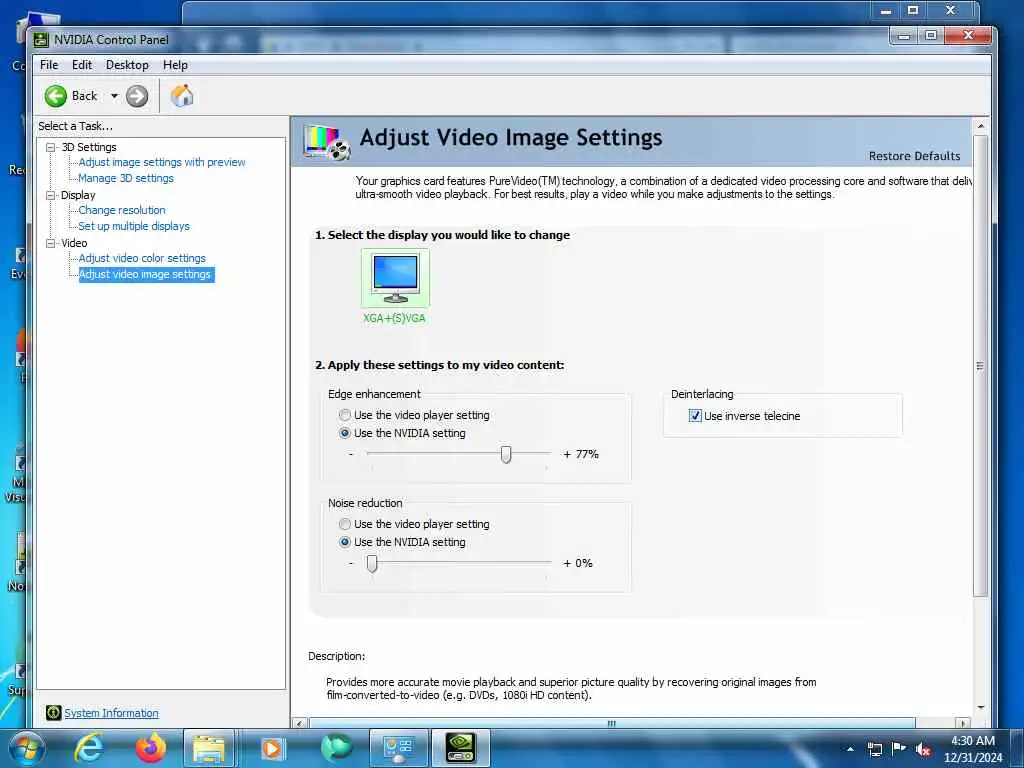Click the Adjust Video Image Settings header icon

click(x=327, y=142)
